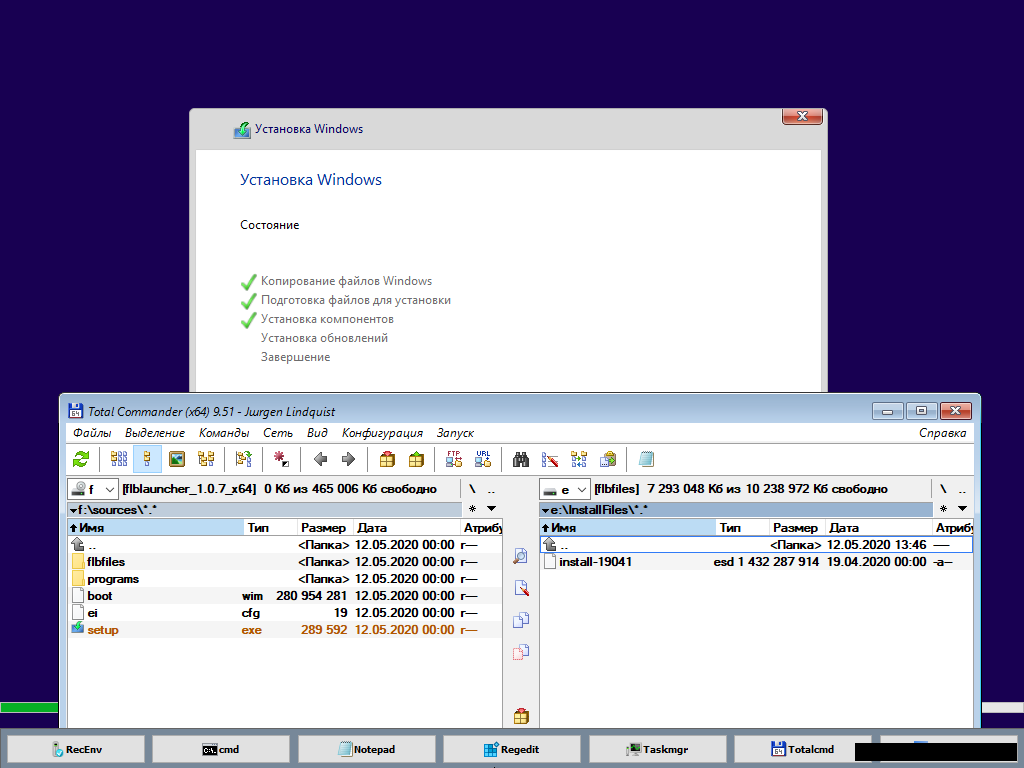Image resolution: width=1024 pixels, height=768 pixels.
Task: Open the Команды menu
Action: coord(224,433)
